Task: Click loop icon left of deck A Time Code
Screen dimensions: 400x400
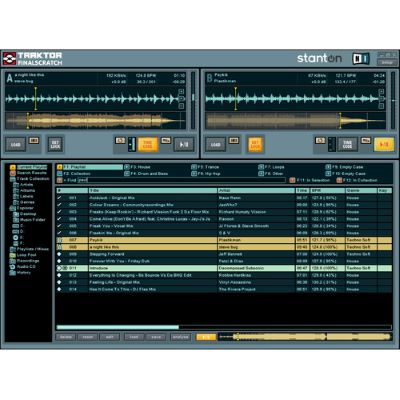Action: click(120, 140)
